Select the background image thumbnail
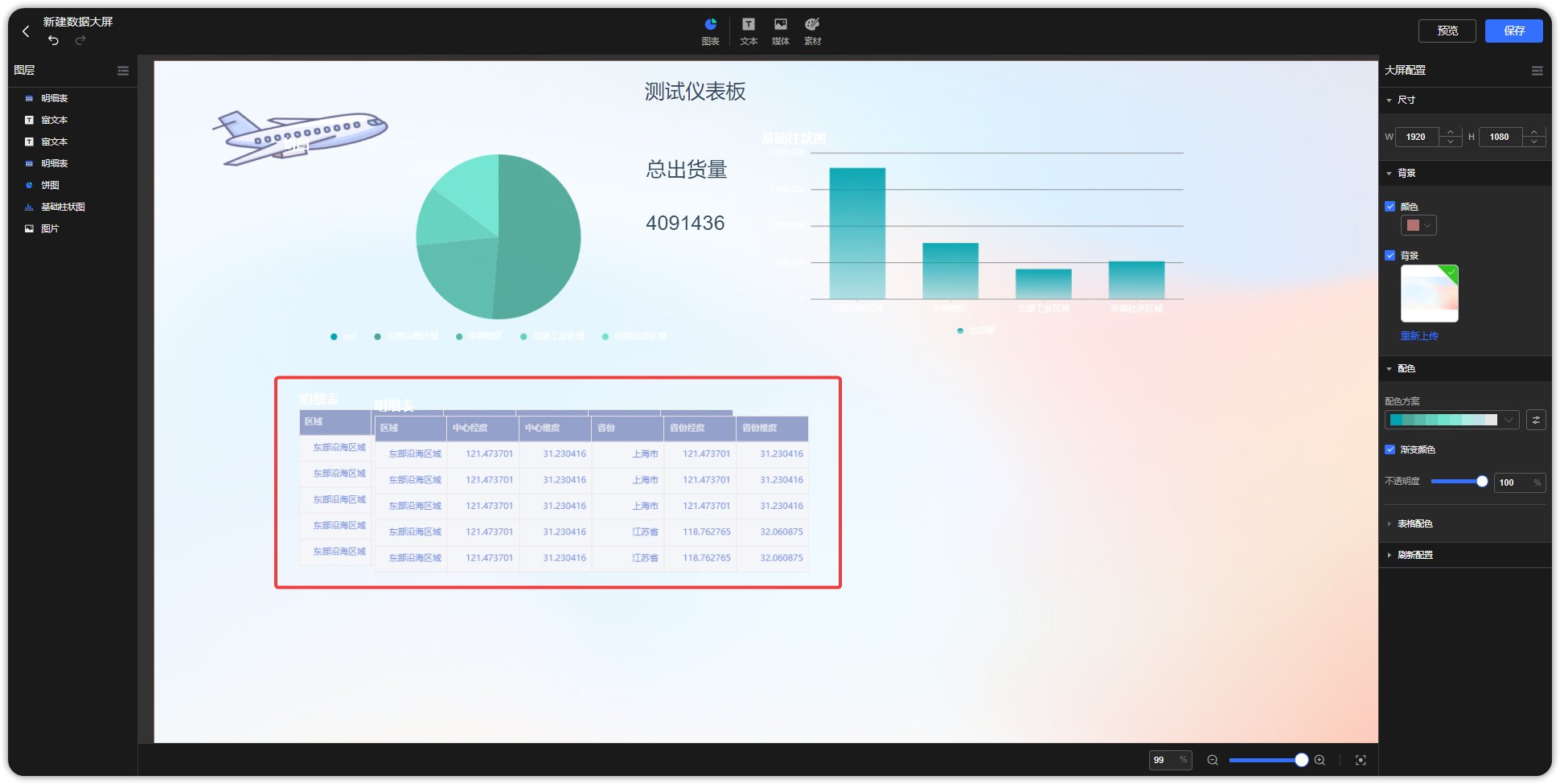 1430,293
